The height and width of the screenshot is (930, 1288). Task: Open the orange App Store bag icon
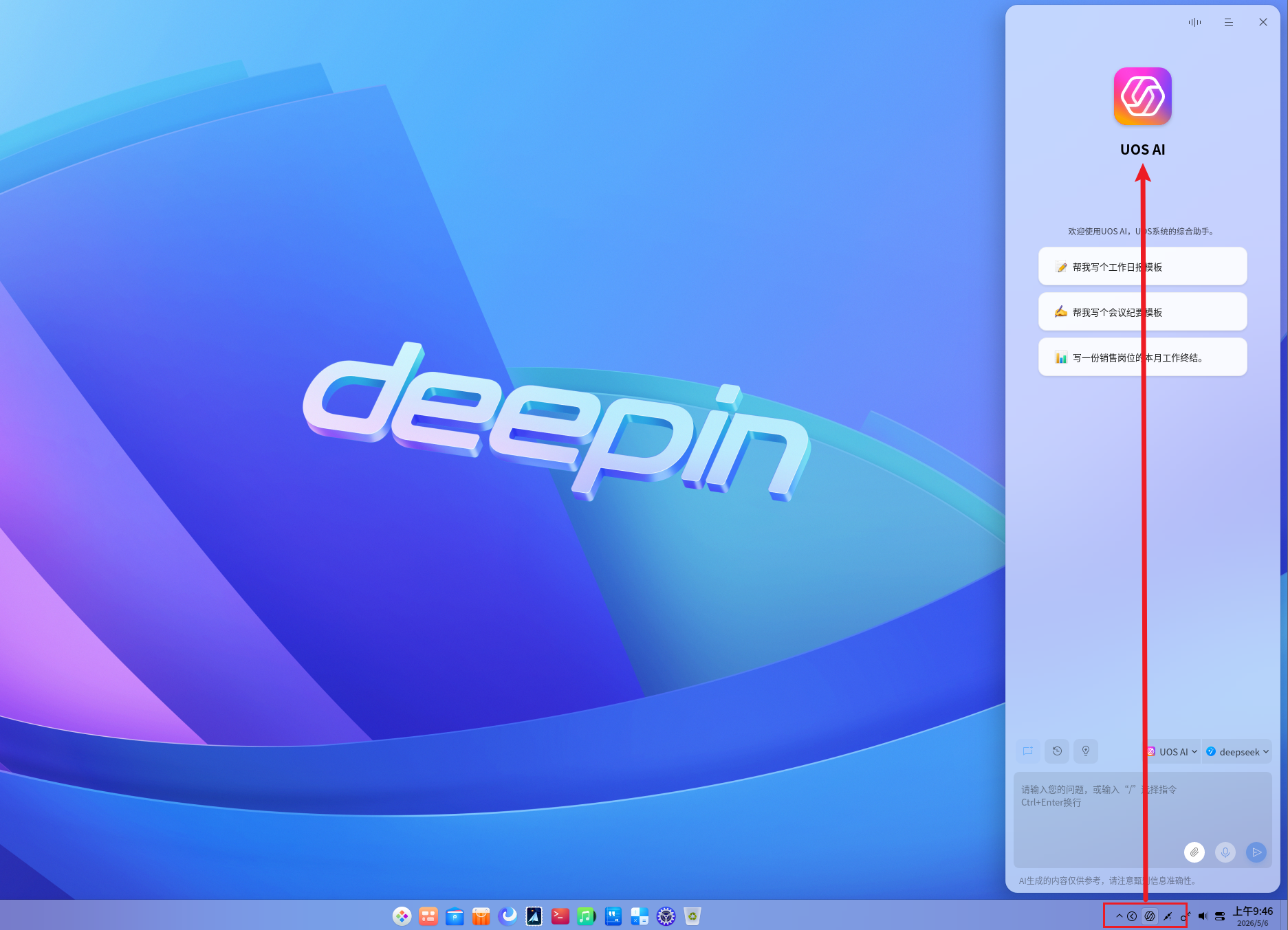(481, 916)
